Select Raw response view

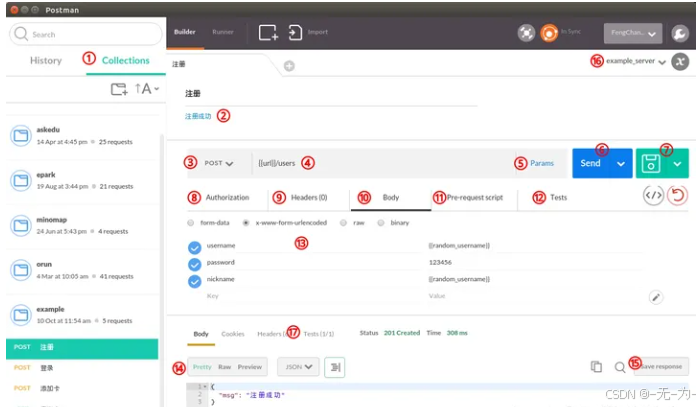[225, 367]
